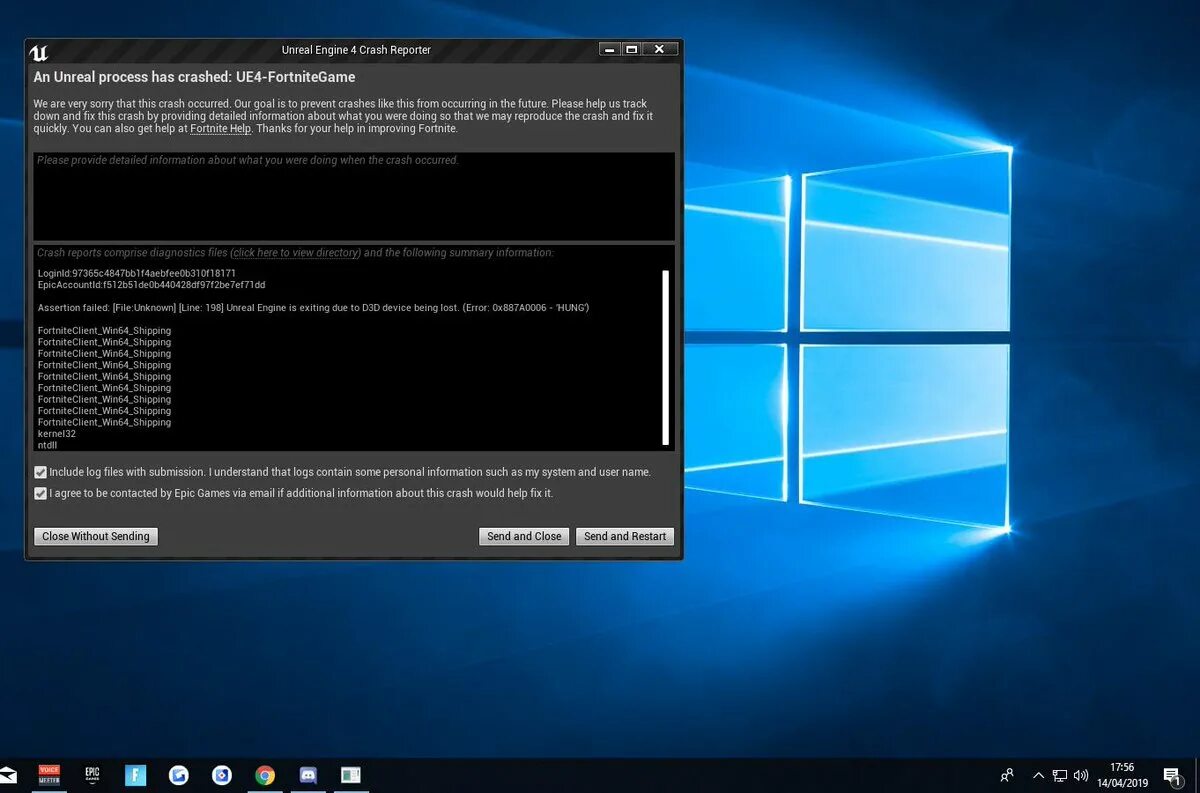Minimize the Crash Reporter window
The width and height of the screenshot is (1200, 793).
(609, 49)
